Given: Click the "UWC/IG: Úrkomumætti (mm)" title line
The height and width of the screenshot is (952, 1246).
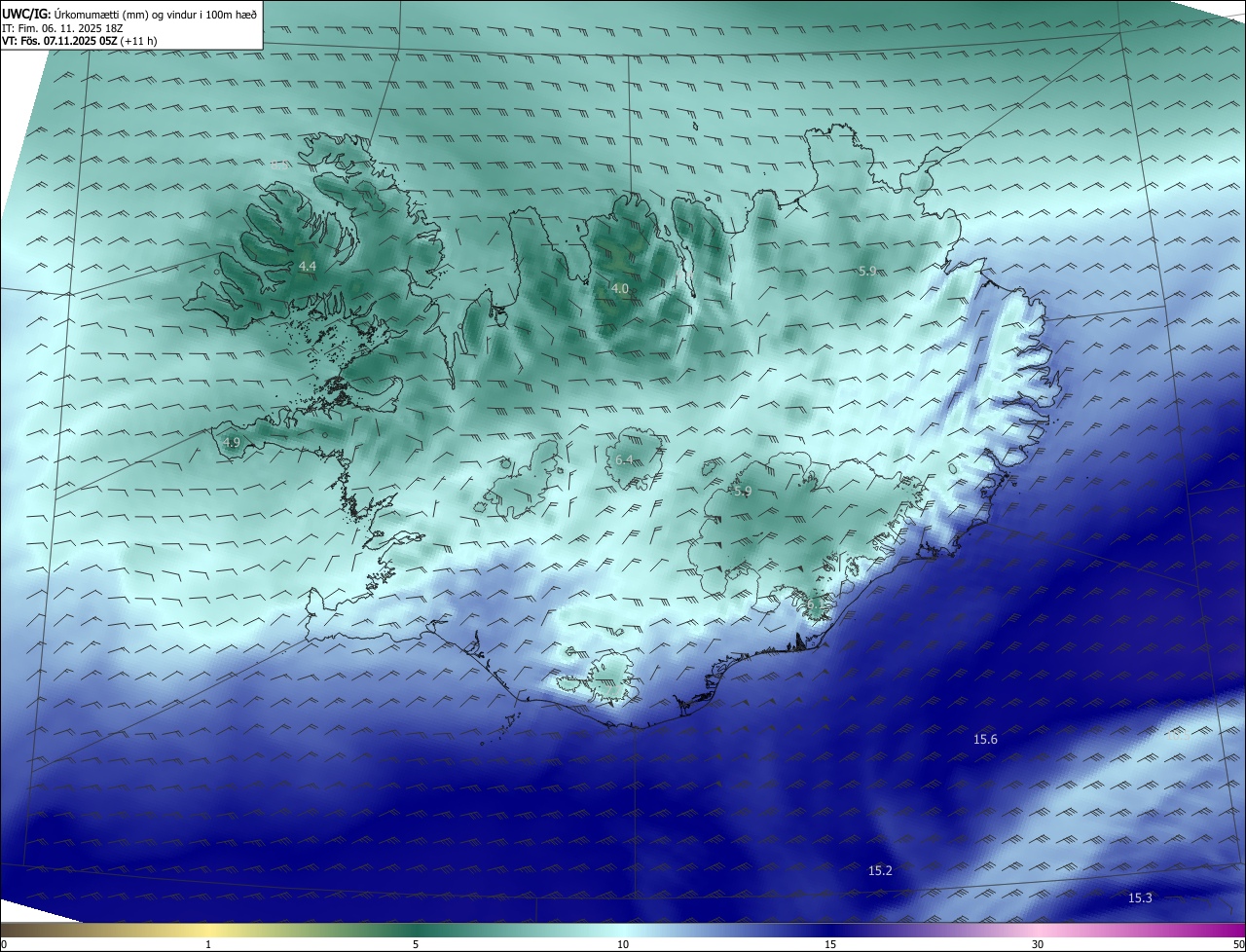Looking at the screenshot, I should [x=129, y=14].
